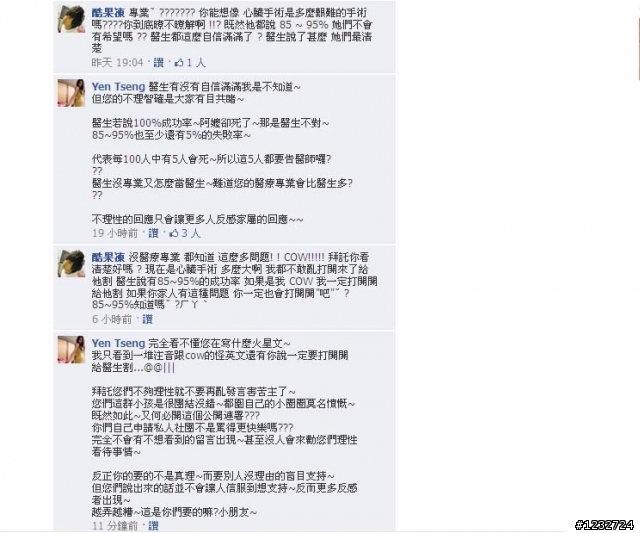Like the comment posted 6 小時前
This screenshot has height=533, width=640.
tap(148, 319)
